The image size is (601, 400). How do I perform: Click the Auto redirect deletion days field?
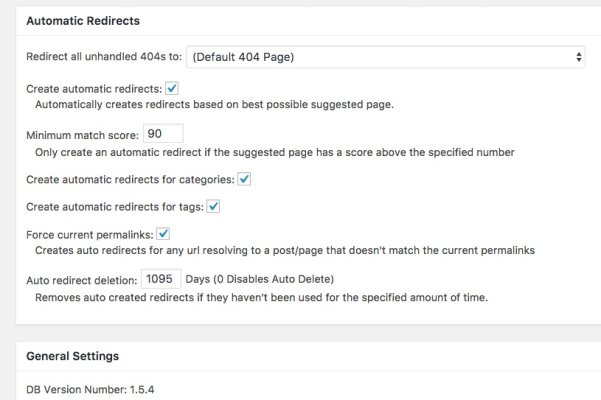[161, 279]
